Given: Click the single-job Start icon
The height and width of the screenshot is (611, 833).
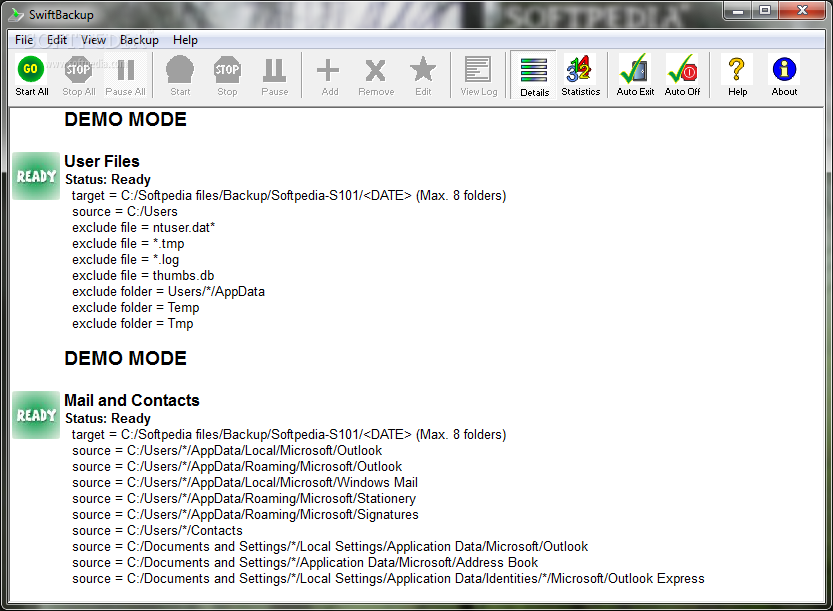Looking at the screenshot, I should coord(180,69).
